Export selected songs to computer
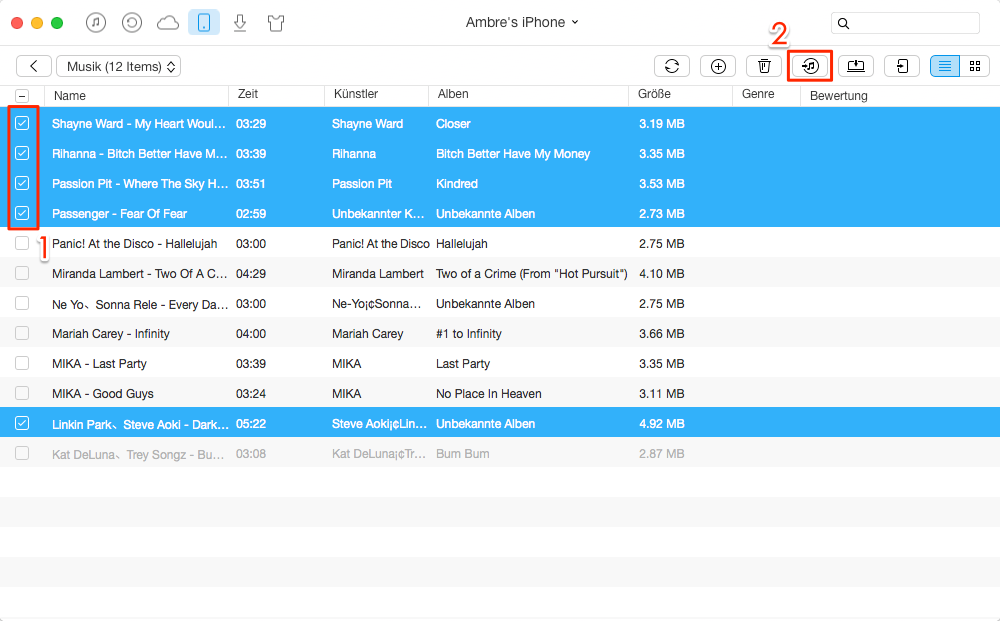The image size is (1000, 621). click(856, 66)
